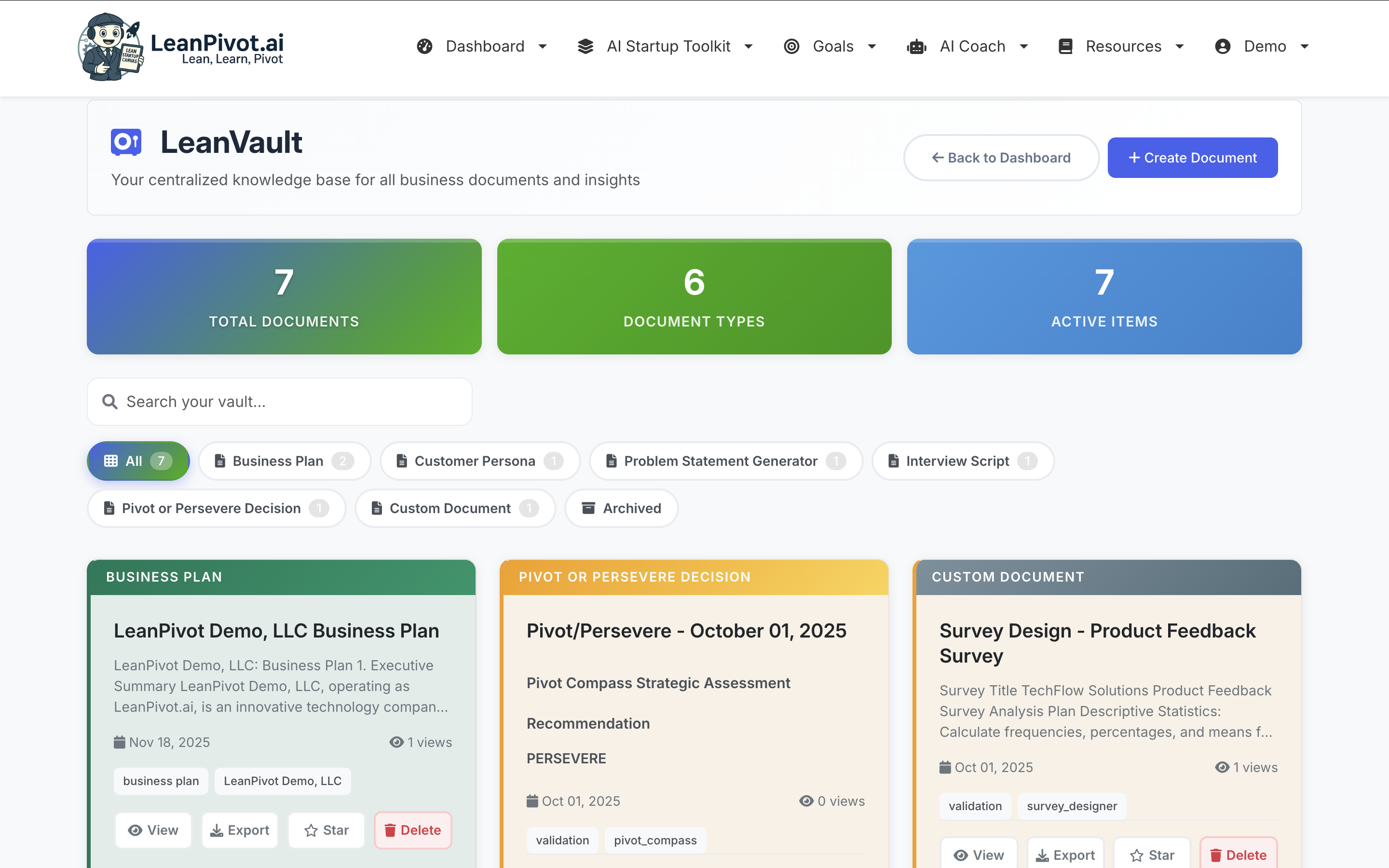
Task: Click the AI Startup Toolkit layers icon
Action: click(586, 46)
